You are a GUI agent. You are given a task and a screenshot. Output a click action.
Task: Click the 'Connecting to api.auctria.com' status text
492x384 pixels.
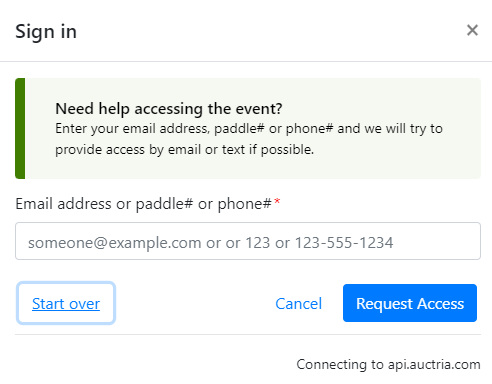(388, 364)
